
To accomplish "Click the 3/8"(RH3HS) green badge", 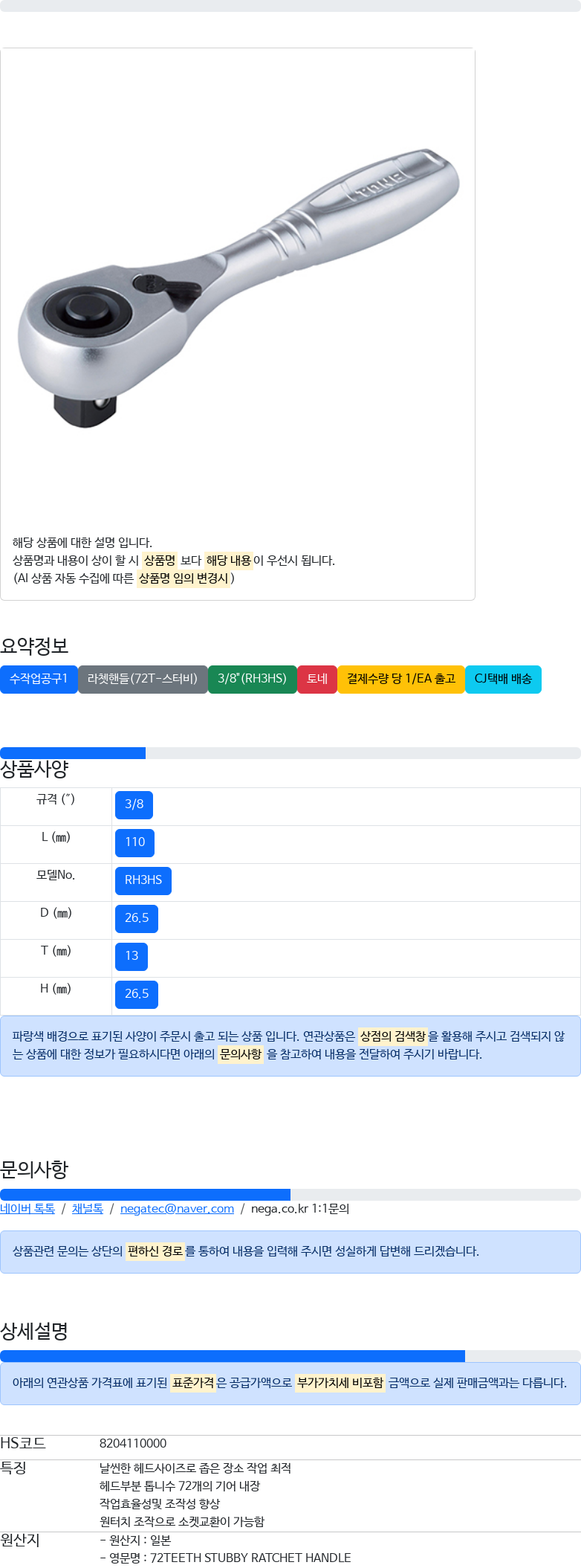I will (x=253, y=679).
